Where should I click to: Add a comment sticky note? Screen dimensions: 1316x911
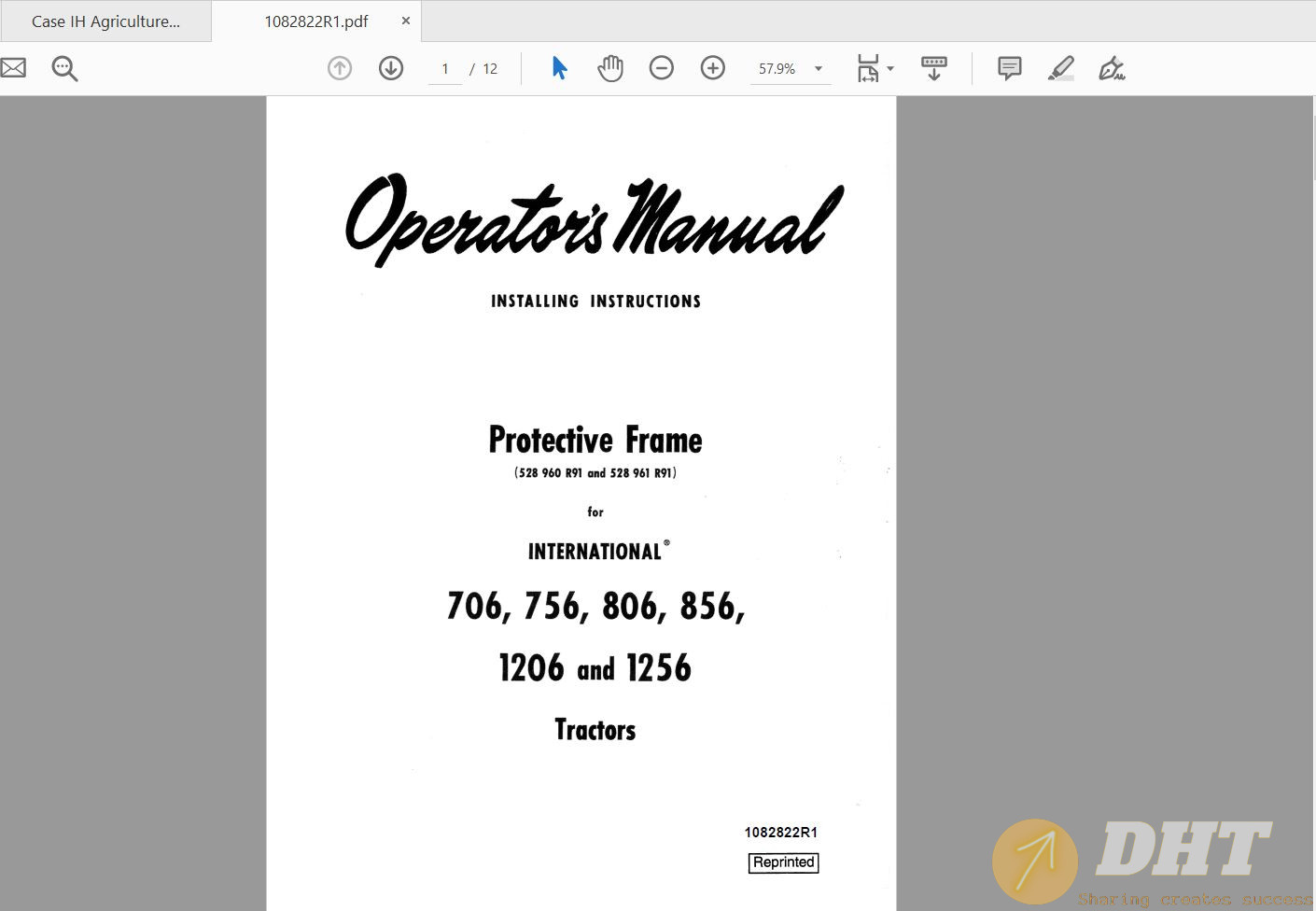[1010, 68]
